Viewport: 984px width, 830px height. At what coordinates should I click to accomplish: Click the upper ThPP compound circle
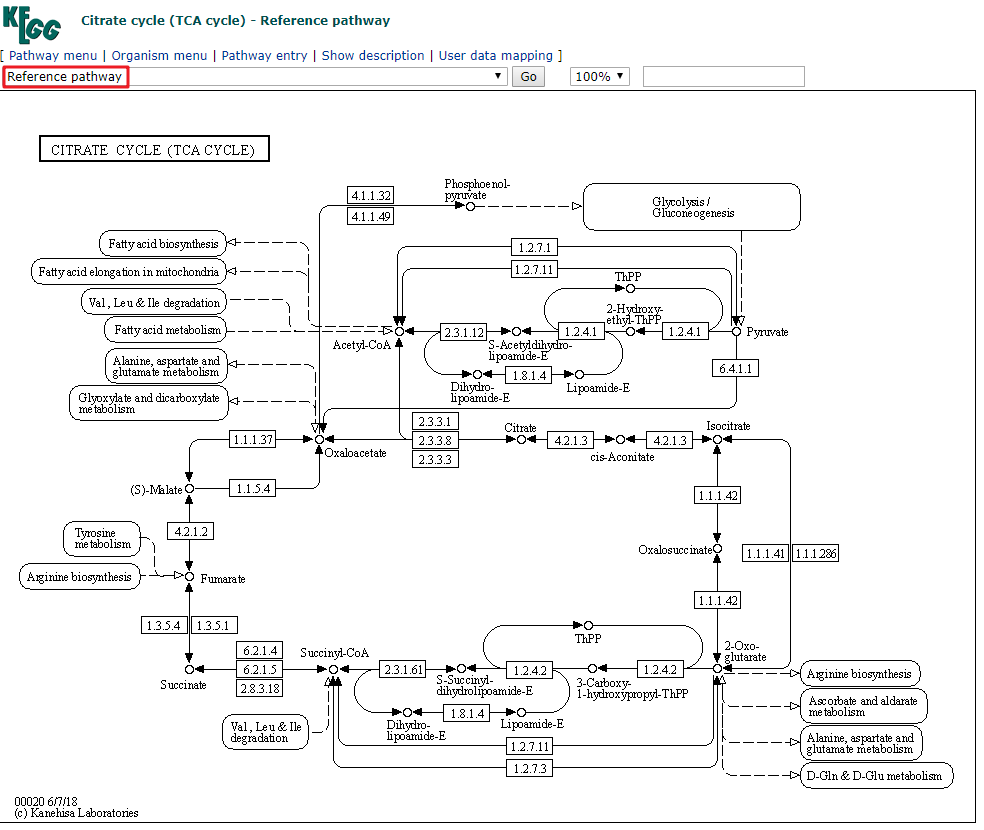pos(631,289)
